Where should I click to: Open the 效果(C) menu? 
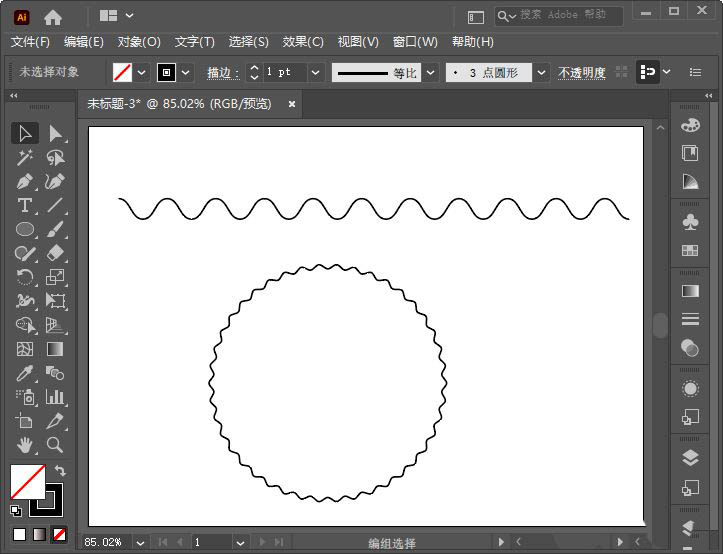[x=303, y=42]
